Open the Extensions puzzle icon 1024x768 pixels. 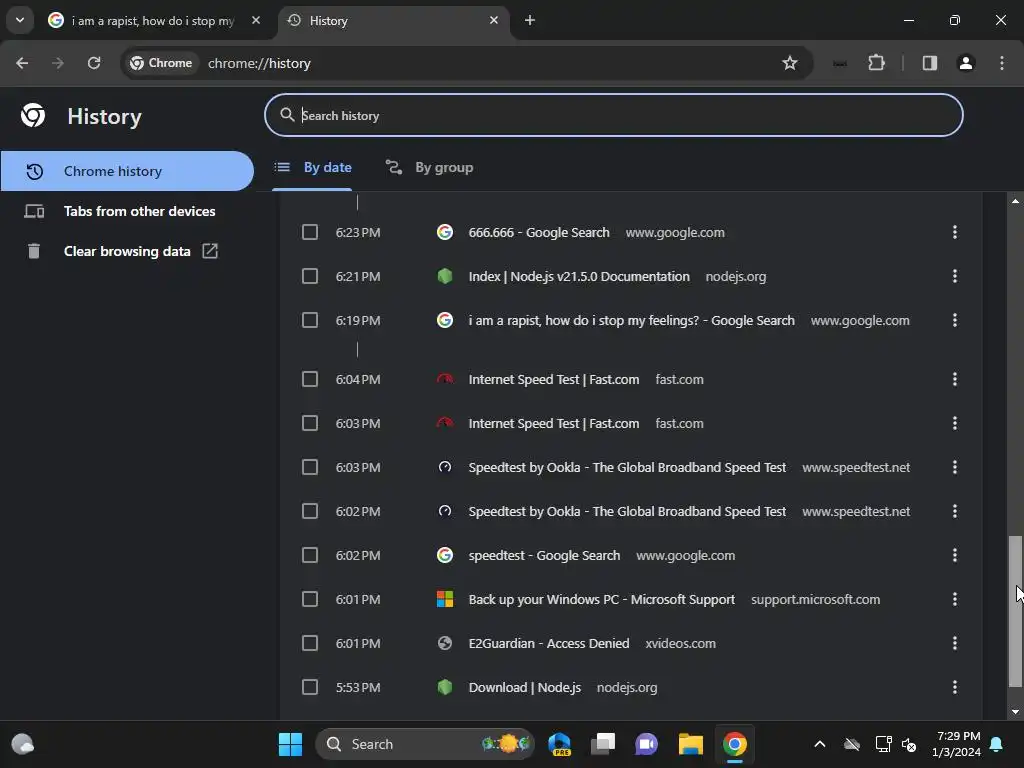876,63
